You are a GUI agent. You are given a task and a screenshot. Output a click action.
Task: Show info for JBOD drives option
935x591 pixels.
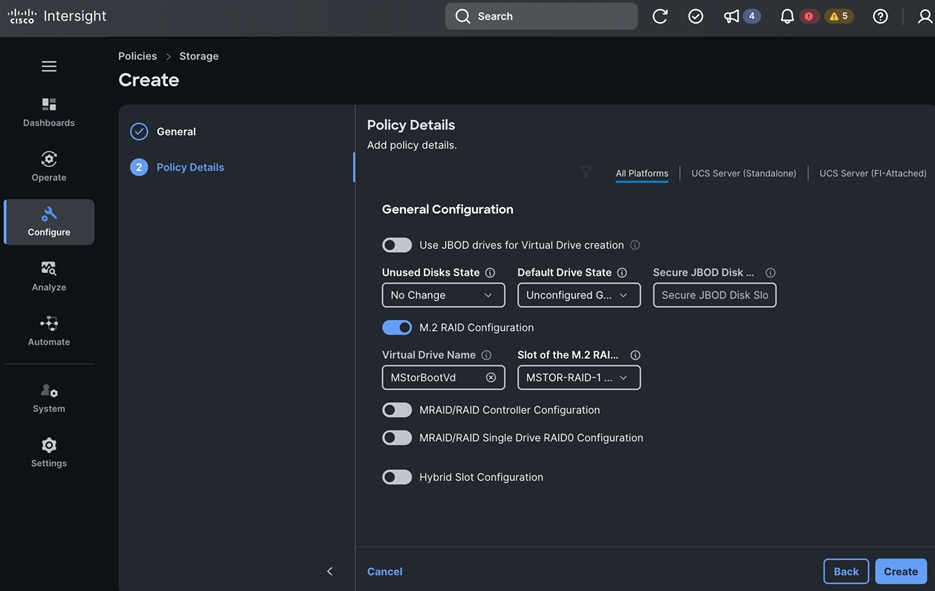635,245
